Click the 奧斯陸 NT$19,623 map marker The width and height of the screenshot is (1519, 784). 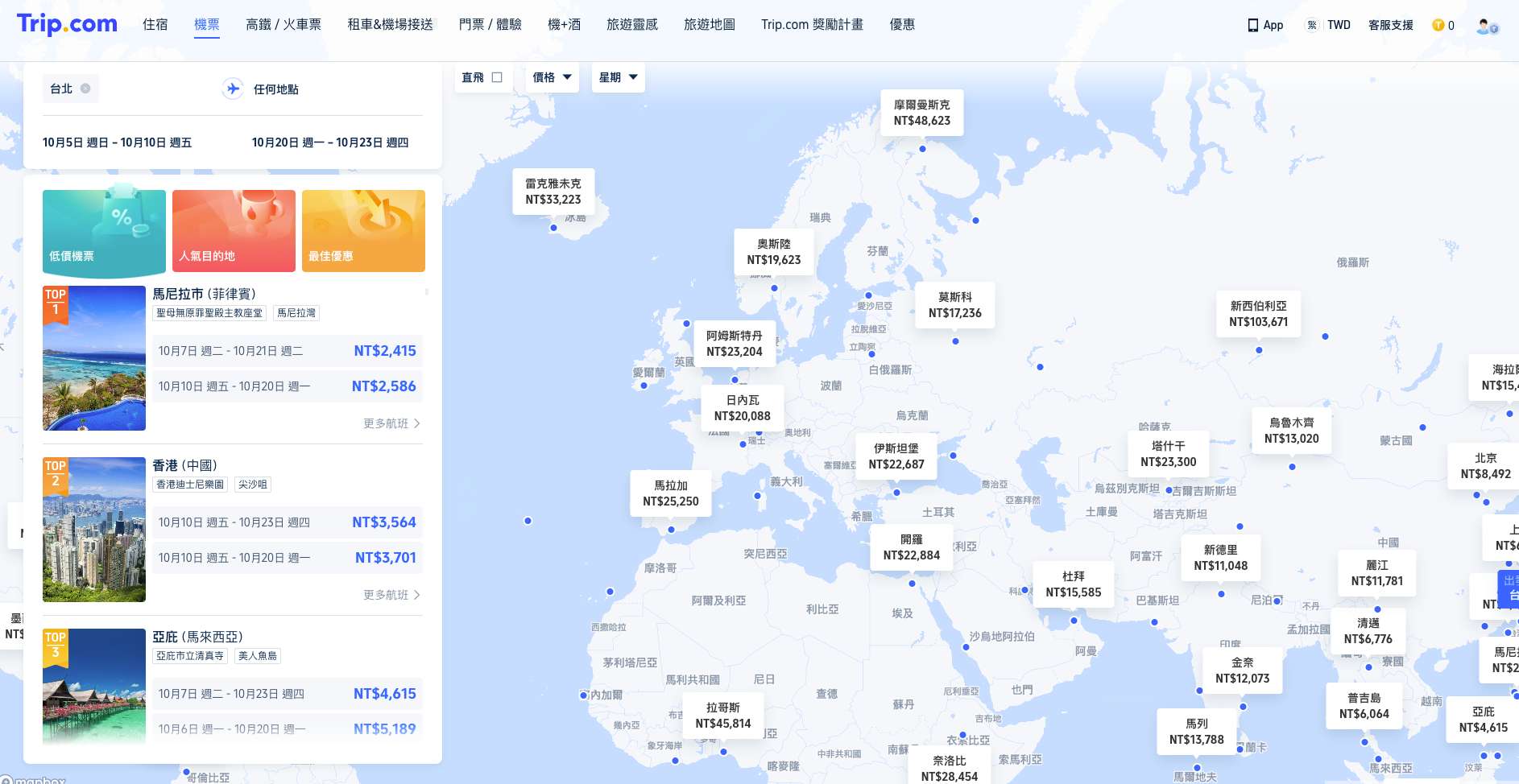point(774,252)
